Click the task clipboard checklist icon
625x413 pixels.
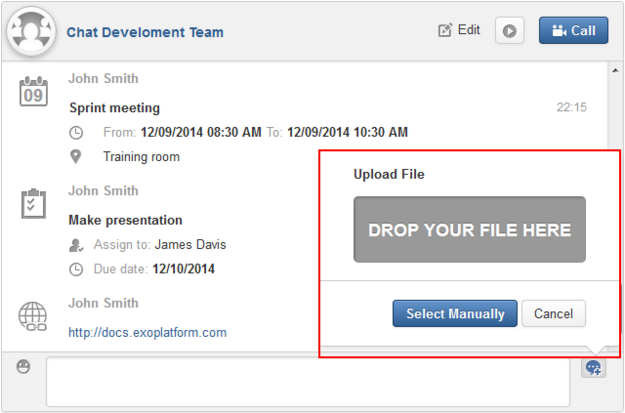33,203
